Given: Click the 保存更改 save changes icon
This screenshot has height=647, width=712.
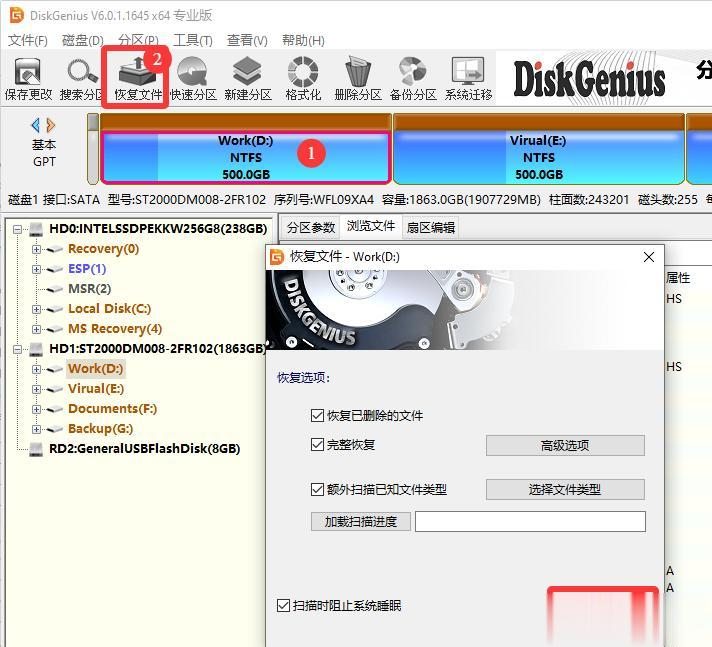Looking at the screenshot, I should 28,79.
